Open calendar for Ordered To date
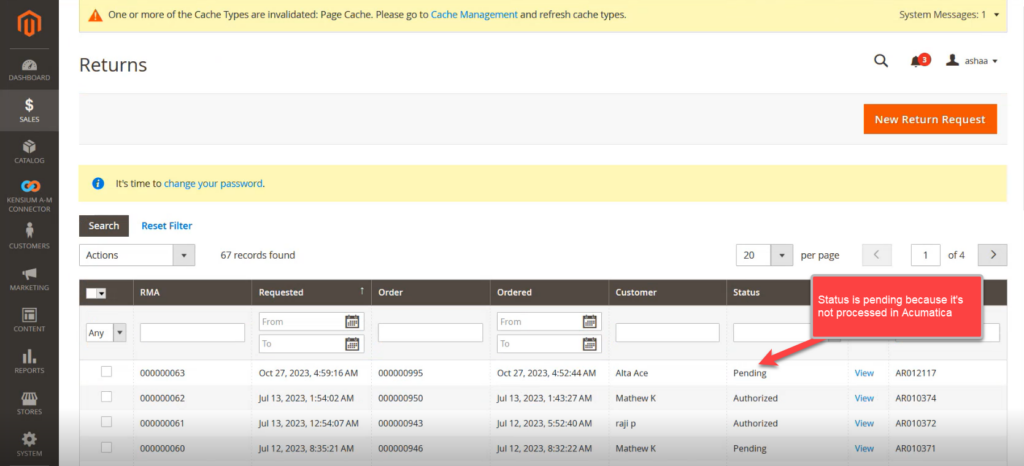 [590, 344]
